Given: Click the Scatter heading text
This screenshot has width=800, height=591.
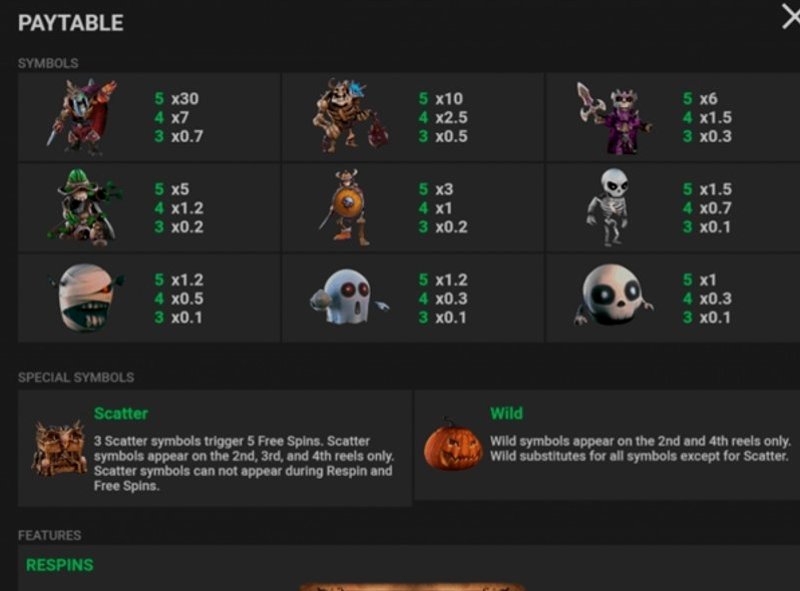Looking at the screenshot, I should tap(121, 413).
